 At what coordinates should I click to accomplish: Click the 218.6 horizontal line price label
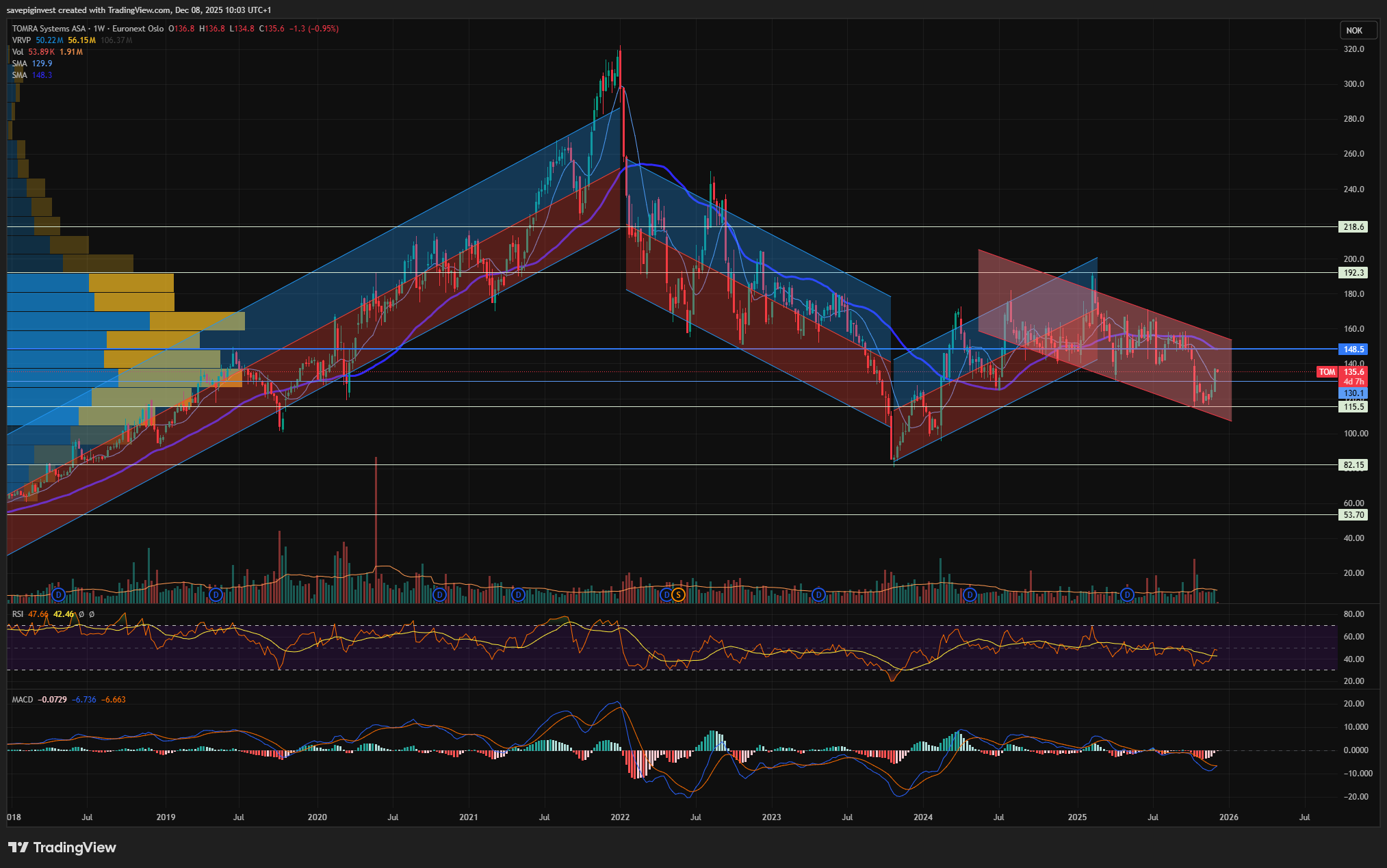coord(1353,227)
